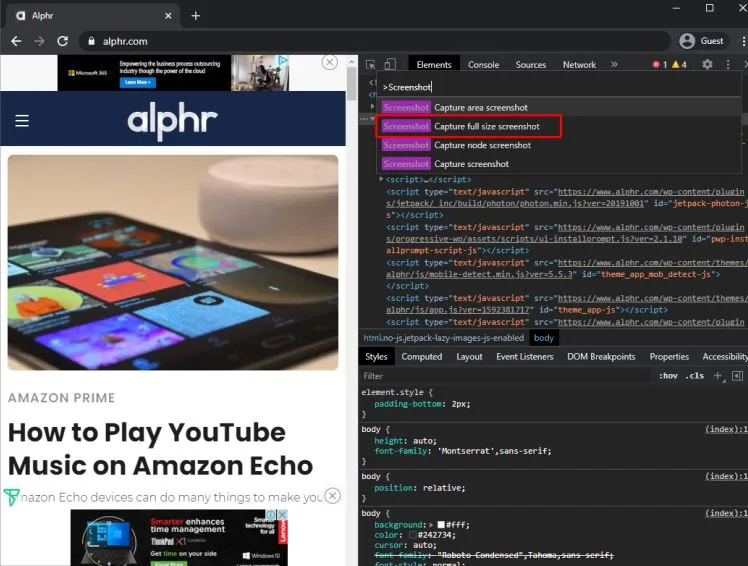Click the padlock site info icon

[91, 41]
